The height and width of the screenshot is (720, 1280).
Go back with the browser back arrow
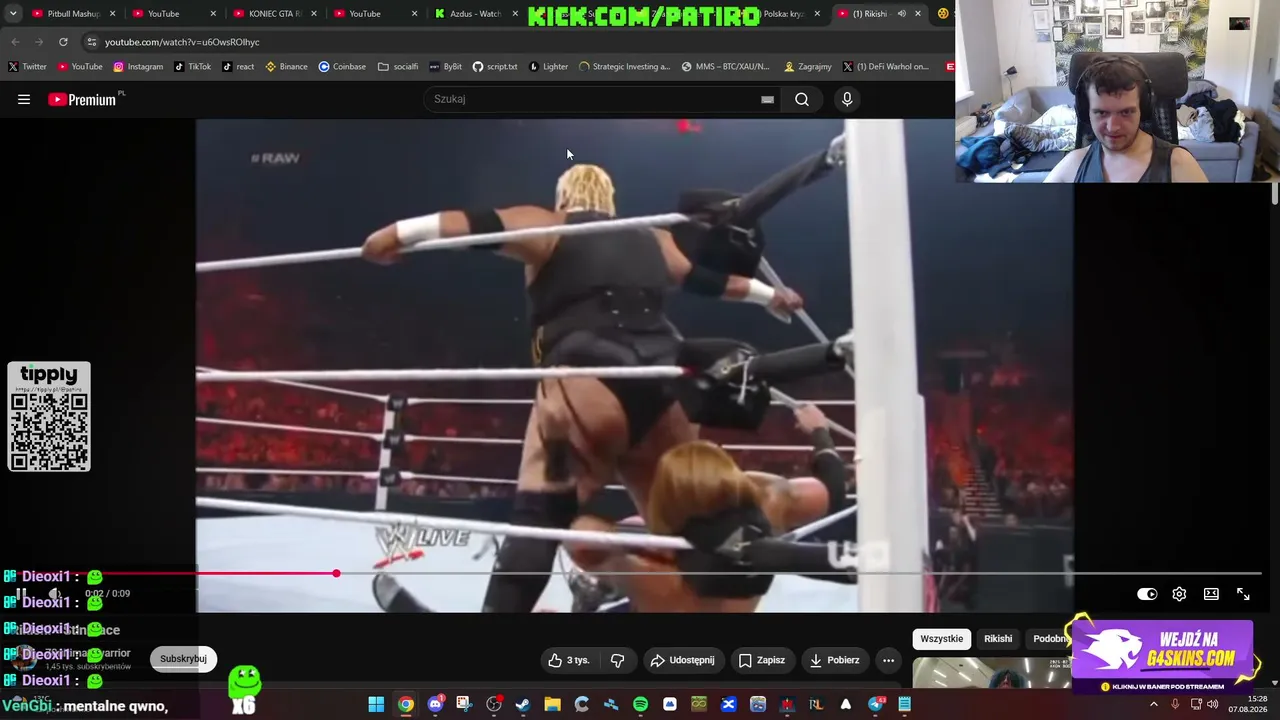pos(15,42)
